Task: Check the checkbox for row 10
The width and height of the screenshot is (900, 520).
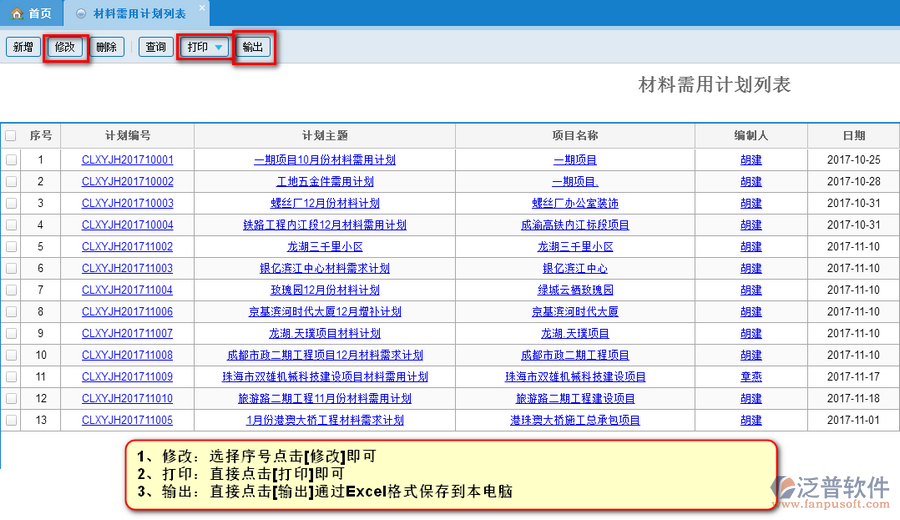Action: tap(11, 355)
